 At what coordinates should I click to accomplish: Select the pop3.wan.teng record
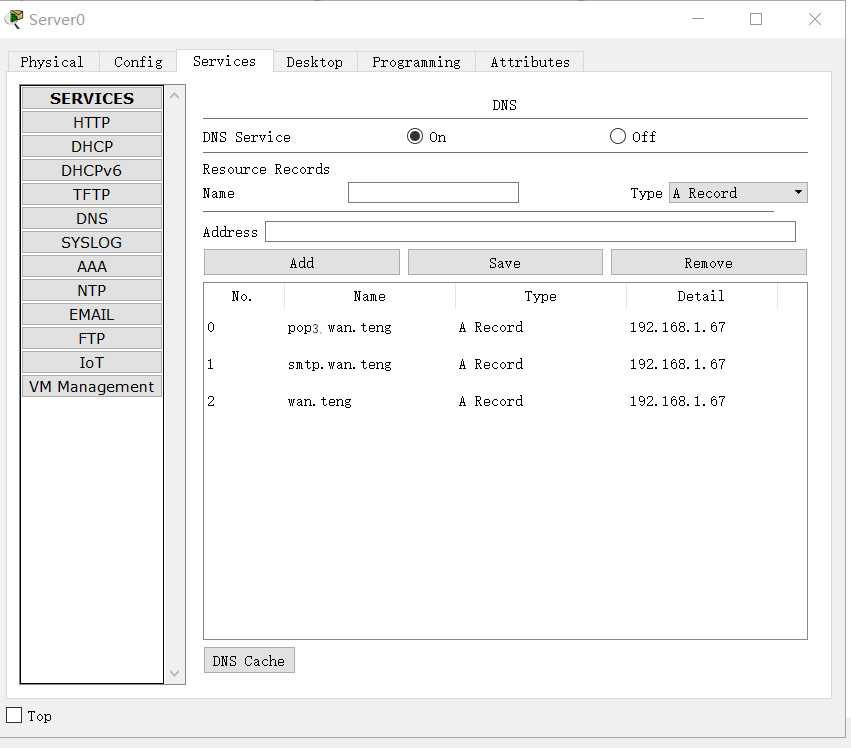pyautogui.click(x=340, y=328)
